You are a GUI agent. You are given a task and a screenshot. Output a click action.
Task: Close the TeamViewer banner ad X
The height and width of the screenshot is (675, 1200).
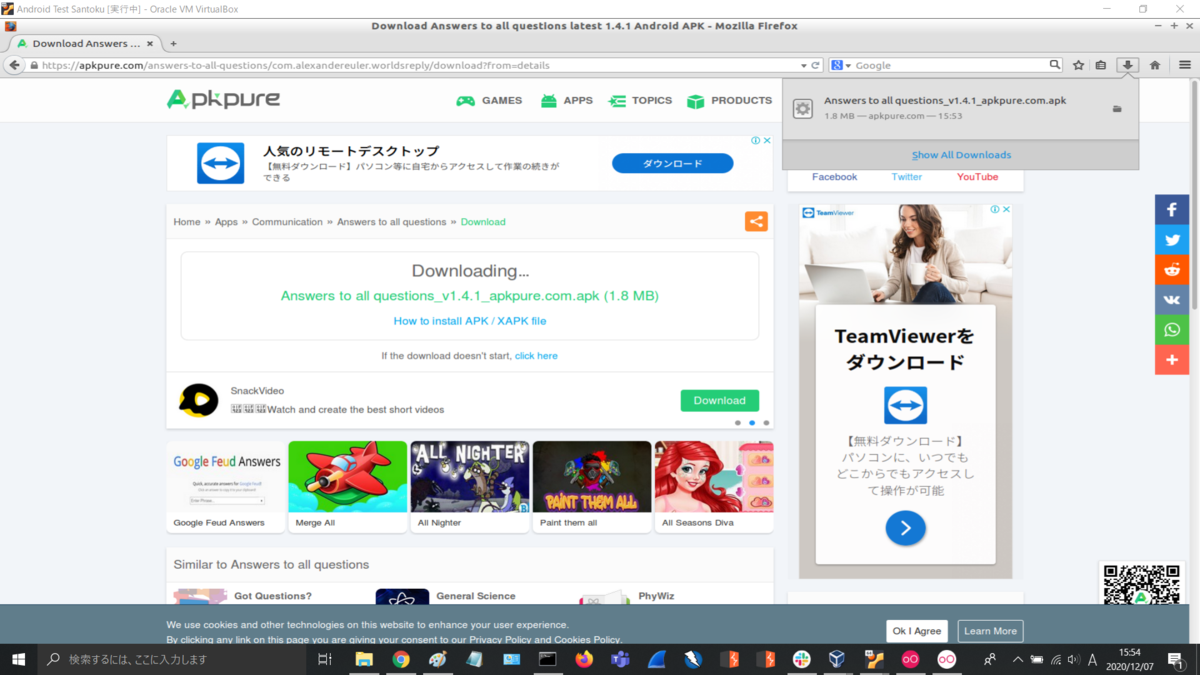767,141
